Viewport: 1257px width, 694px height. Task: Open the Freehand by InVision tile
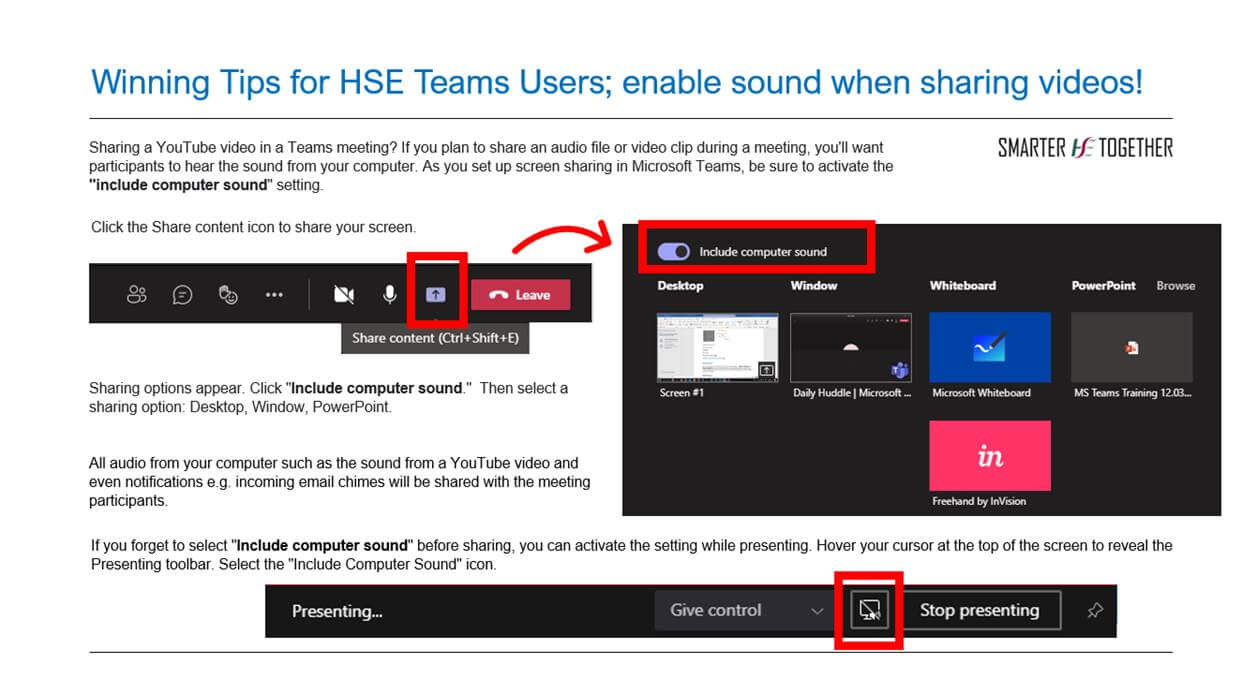[989, 456]
